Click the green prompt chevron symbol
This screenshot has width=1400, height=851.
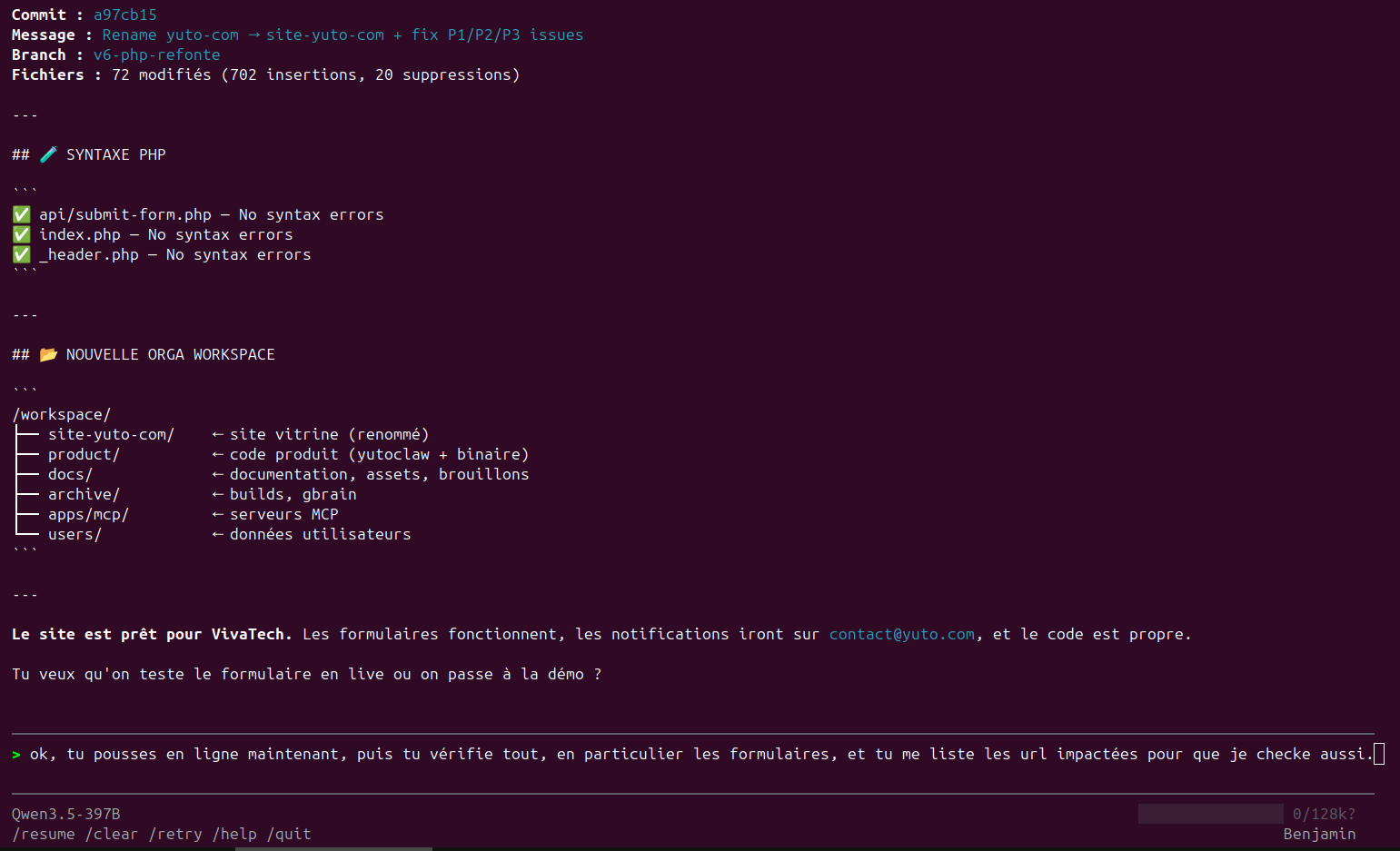click(x=16, y=754)
